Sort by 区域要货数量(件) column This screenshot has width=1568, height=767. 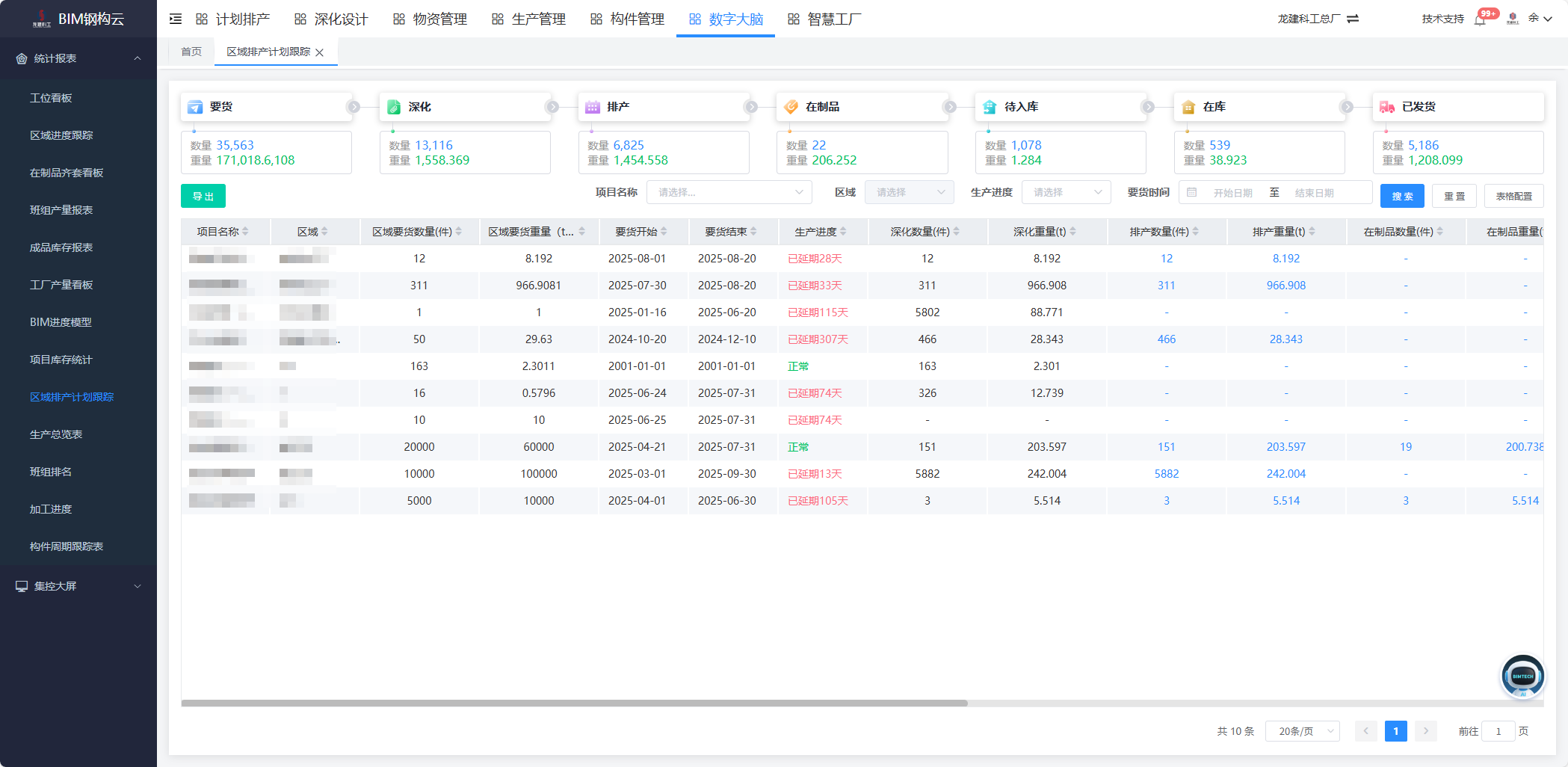(x=458, y=232)
